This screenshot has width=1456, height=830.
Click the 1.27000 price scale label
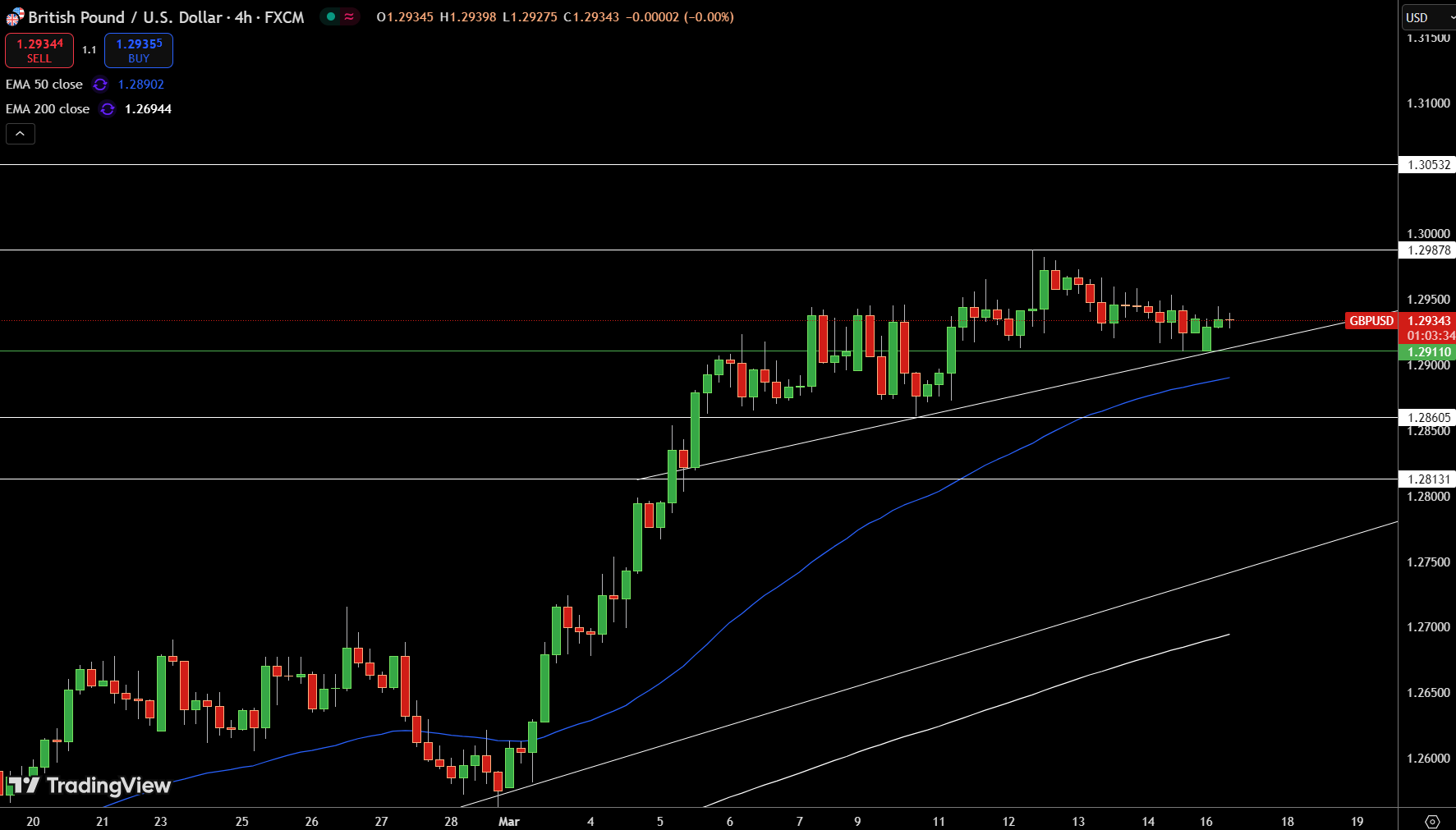pyautogui.click(x=1428, y=627)
